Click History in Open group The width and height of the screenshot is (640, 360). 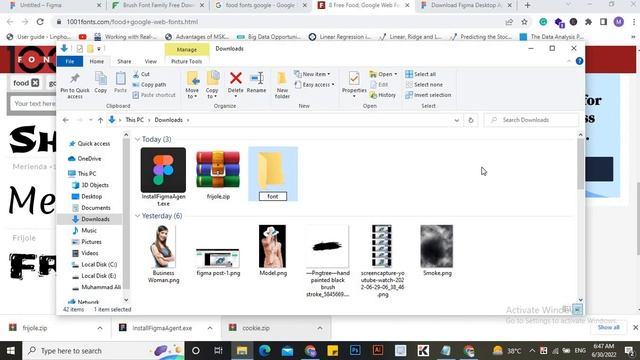pos(382,95)
